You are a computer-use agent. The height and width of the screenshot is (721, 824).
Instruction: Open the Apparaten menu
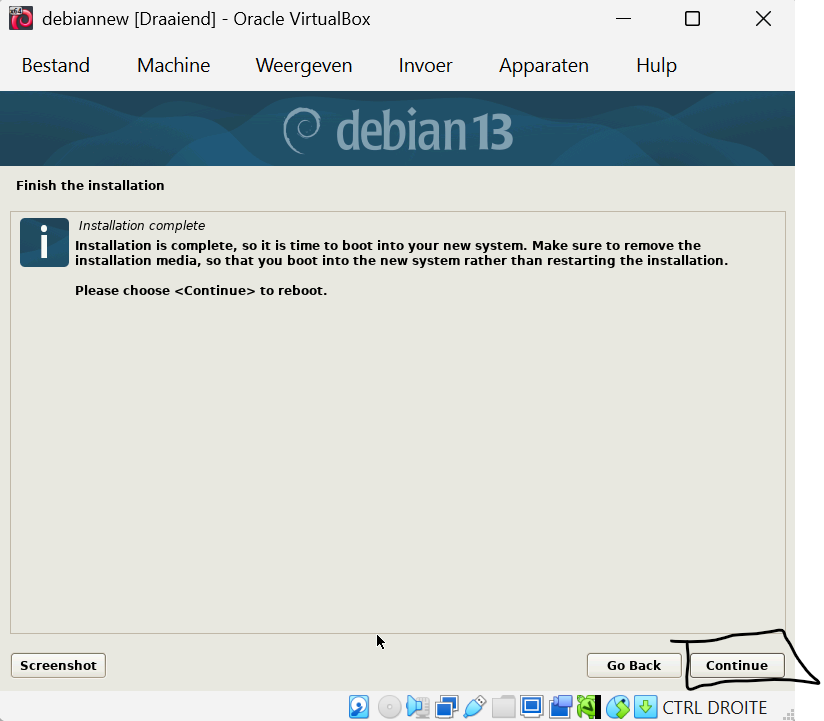point(544,66)
